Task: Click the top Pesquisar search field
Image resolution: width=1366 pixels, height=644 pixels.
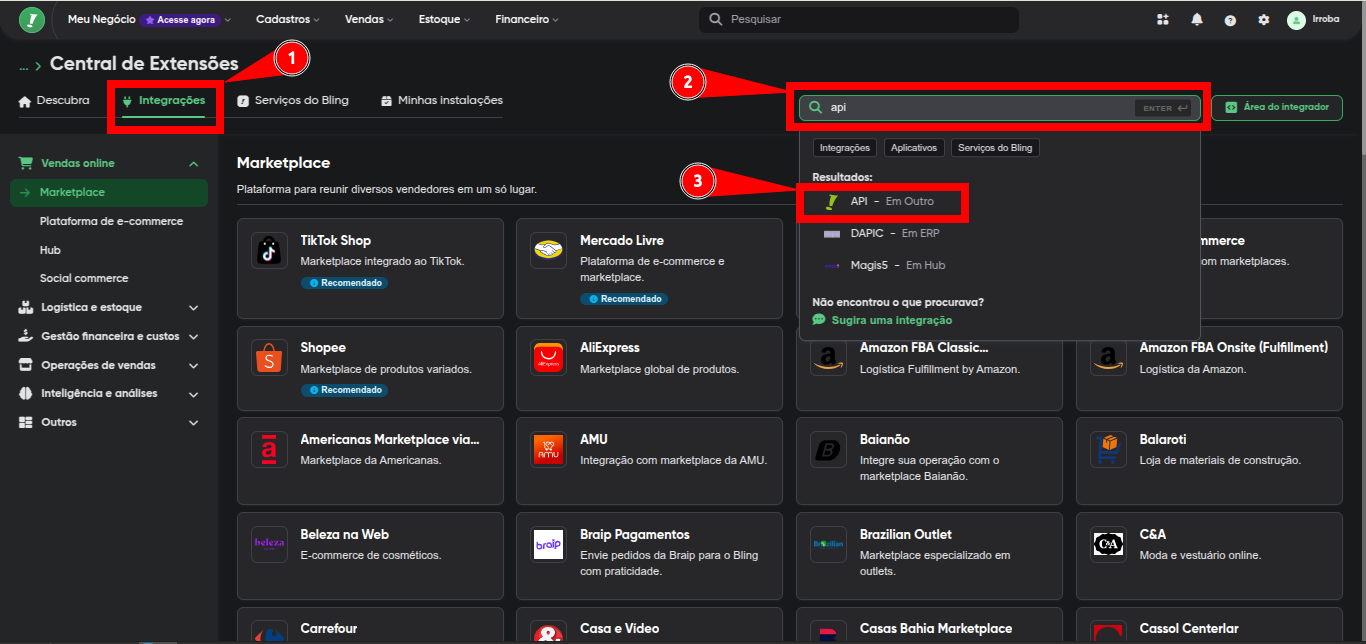Action: [x=859, y=19]
